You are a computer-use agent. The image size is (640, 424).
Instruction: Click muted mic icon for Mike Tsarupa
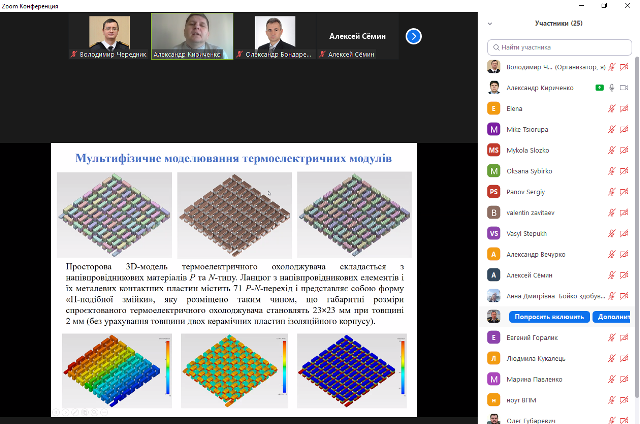[x=611, y=129]
